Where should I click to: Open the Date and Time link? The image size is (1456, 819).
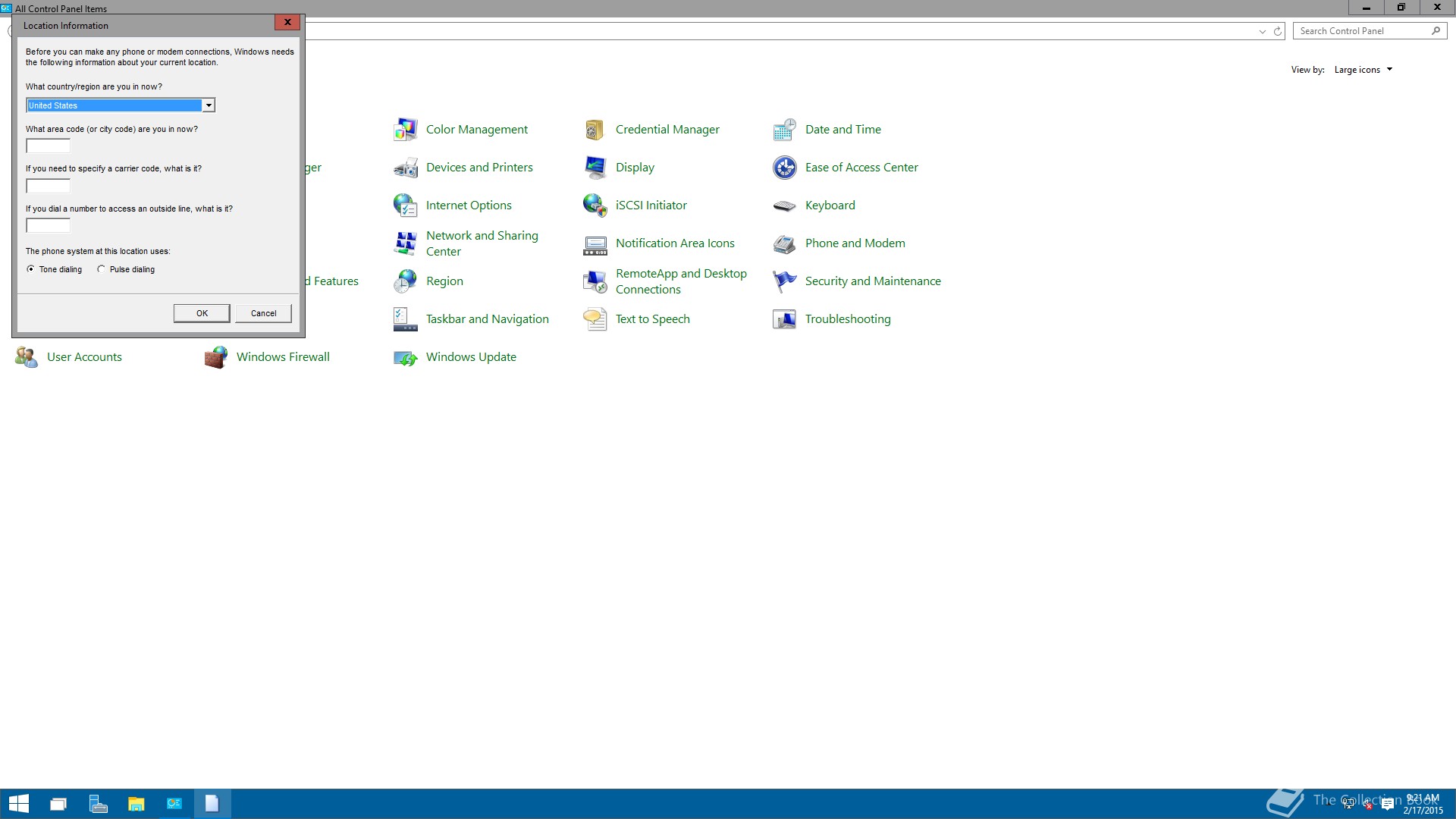tap(843, 130)
